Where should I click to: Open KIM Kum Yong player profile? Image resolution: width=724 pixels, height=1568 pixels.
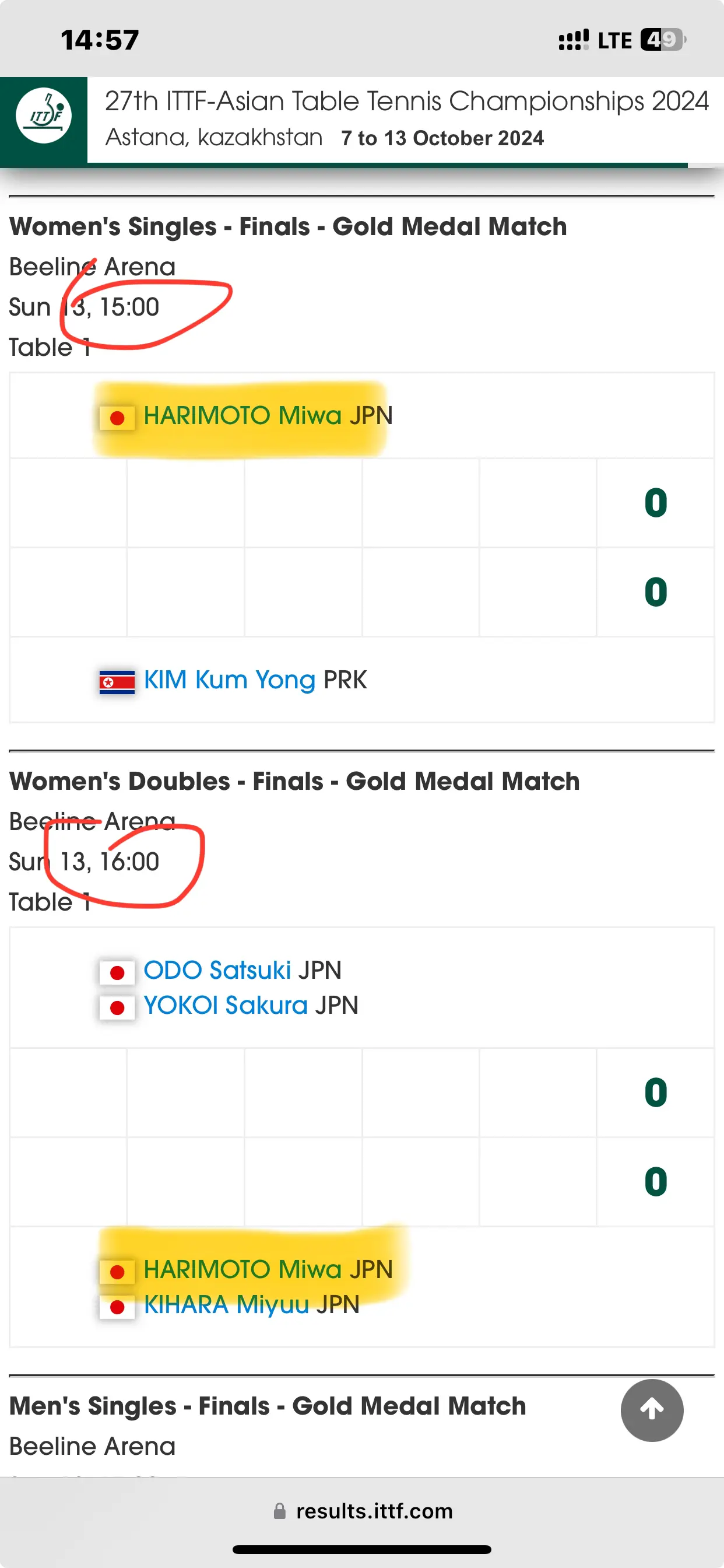pyautogui.click(x=229, y=680)
